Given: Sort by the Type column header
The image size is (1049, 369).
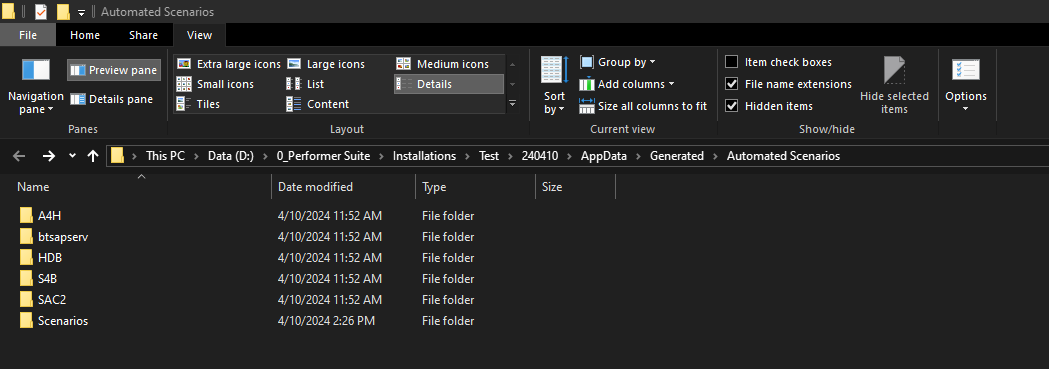Looking at the screenshot, I should tap(475, 187).
